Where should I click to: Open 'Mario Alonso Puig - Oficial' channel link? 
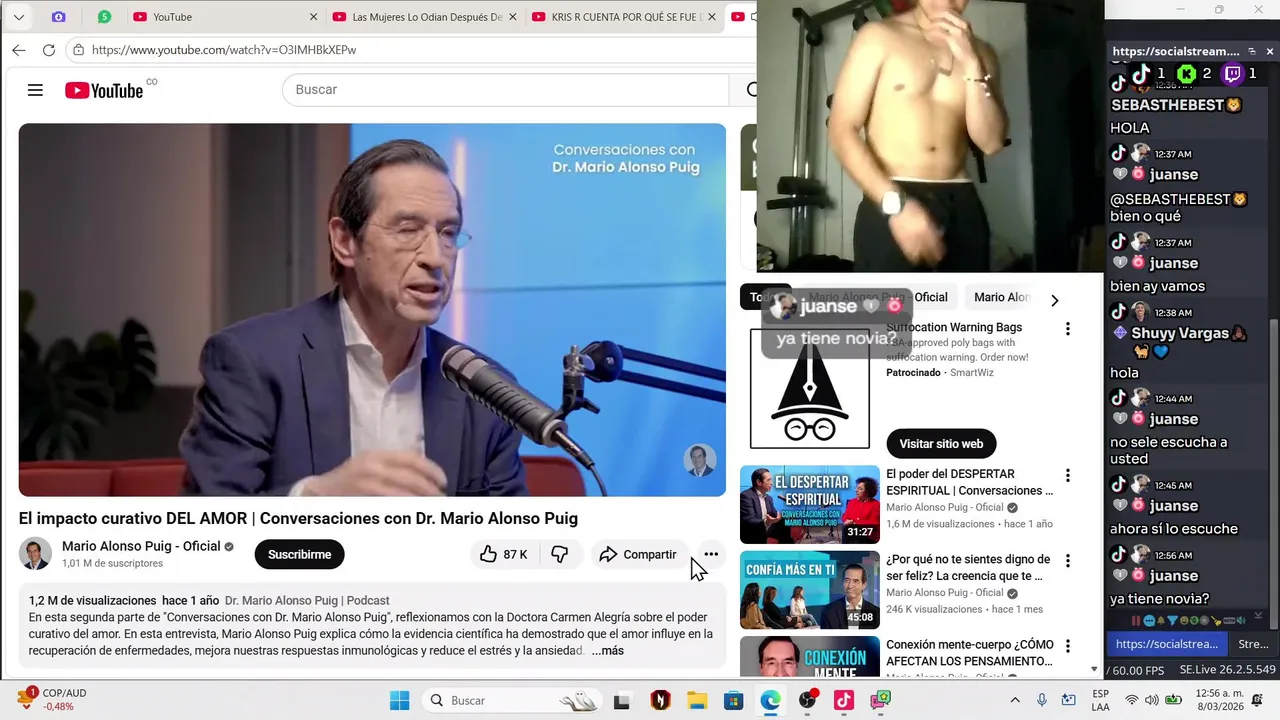pos(141,546)
